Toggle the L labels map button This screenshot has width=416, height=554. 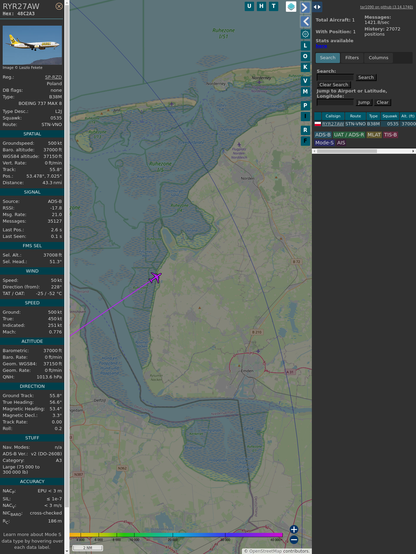pos(305,46)
